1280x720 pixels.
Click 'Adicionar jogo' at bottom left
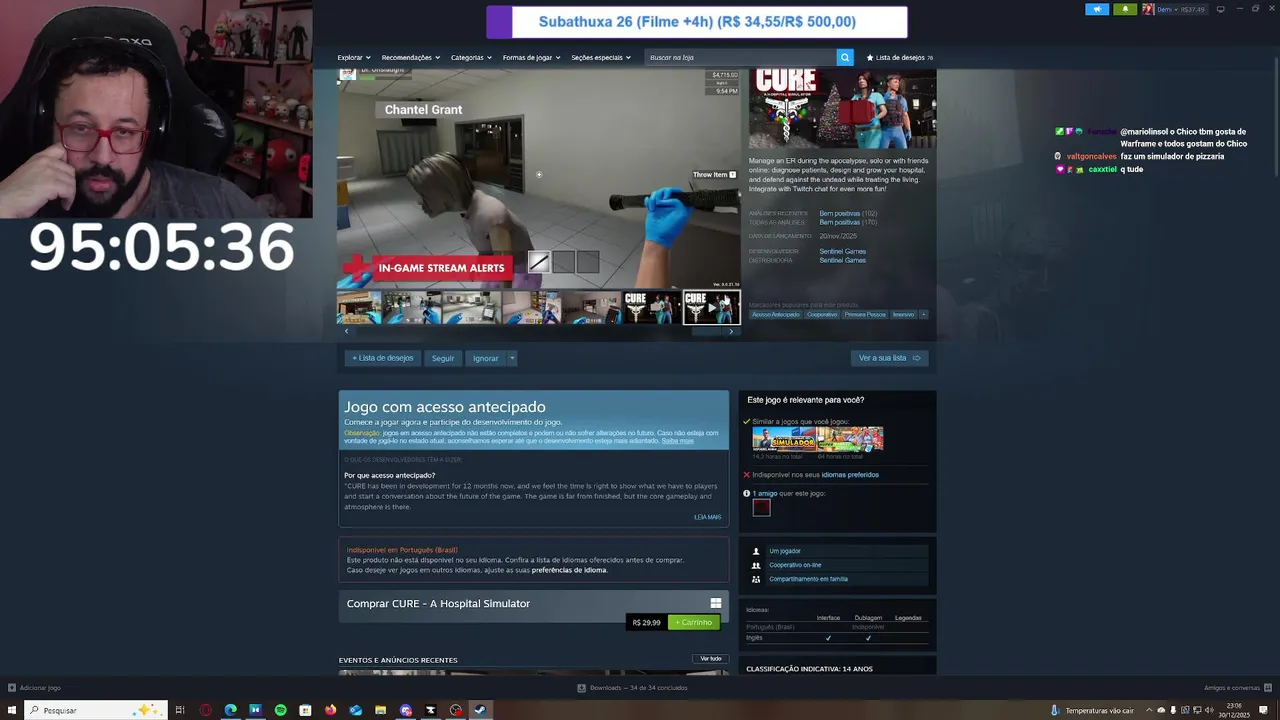pyautogui.click(x=34, y=688)
